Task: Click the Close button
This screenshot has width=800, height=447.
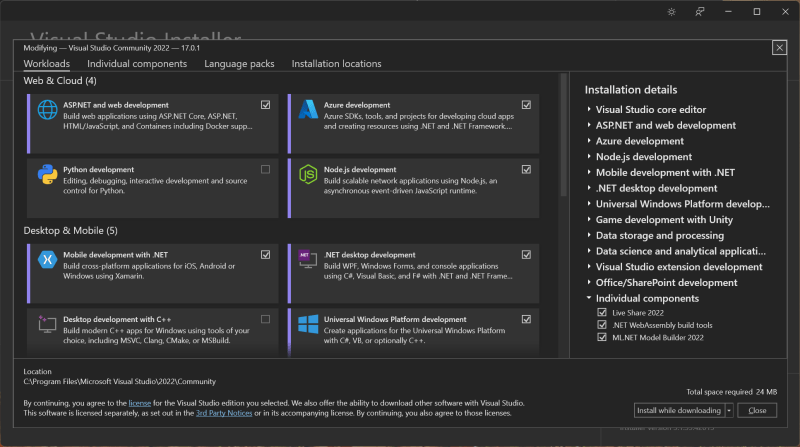Action: (757, 410)
